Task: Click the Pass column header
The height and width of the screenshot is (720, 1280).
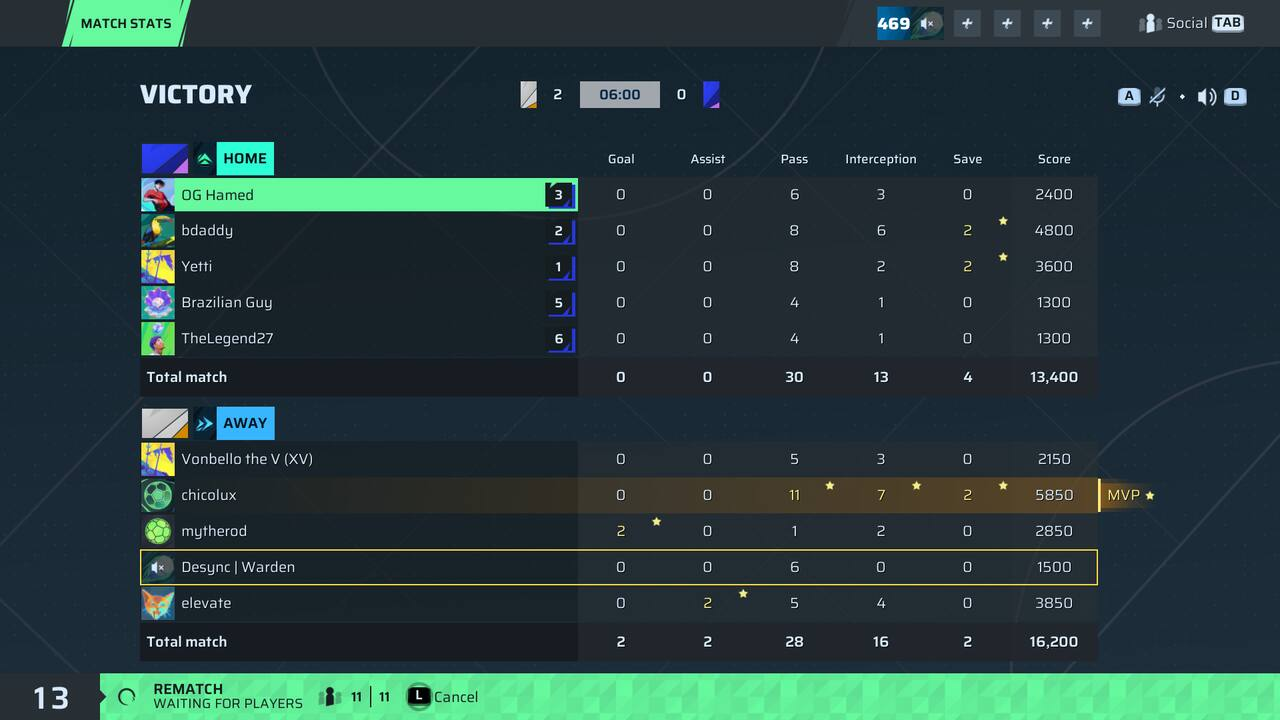Action: coord(794,159)
